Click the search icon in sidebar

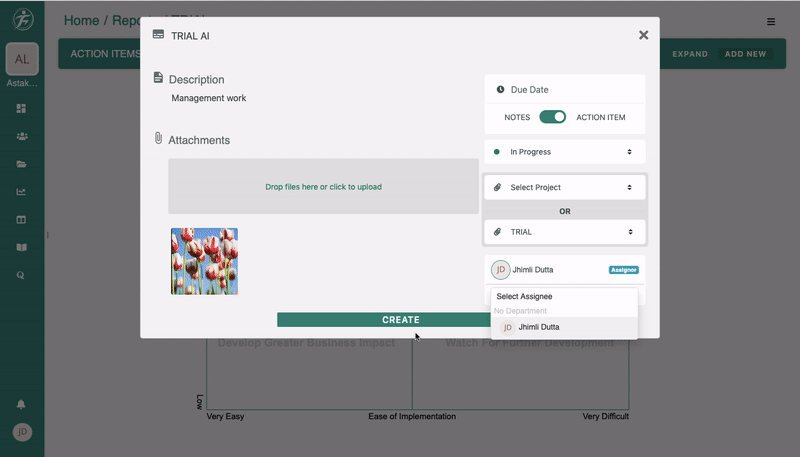[20, 275]
